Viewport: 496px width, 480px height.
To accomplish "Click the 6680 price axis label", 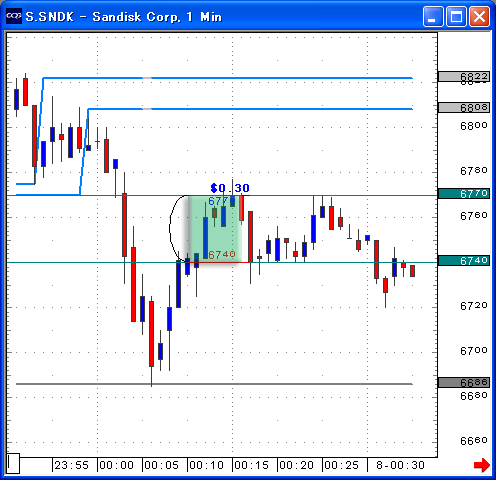I will [x=474, y=396].
